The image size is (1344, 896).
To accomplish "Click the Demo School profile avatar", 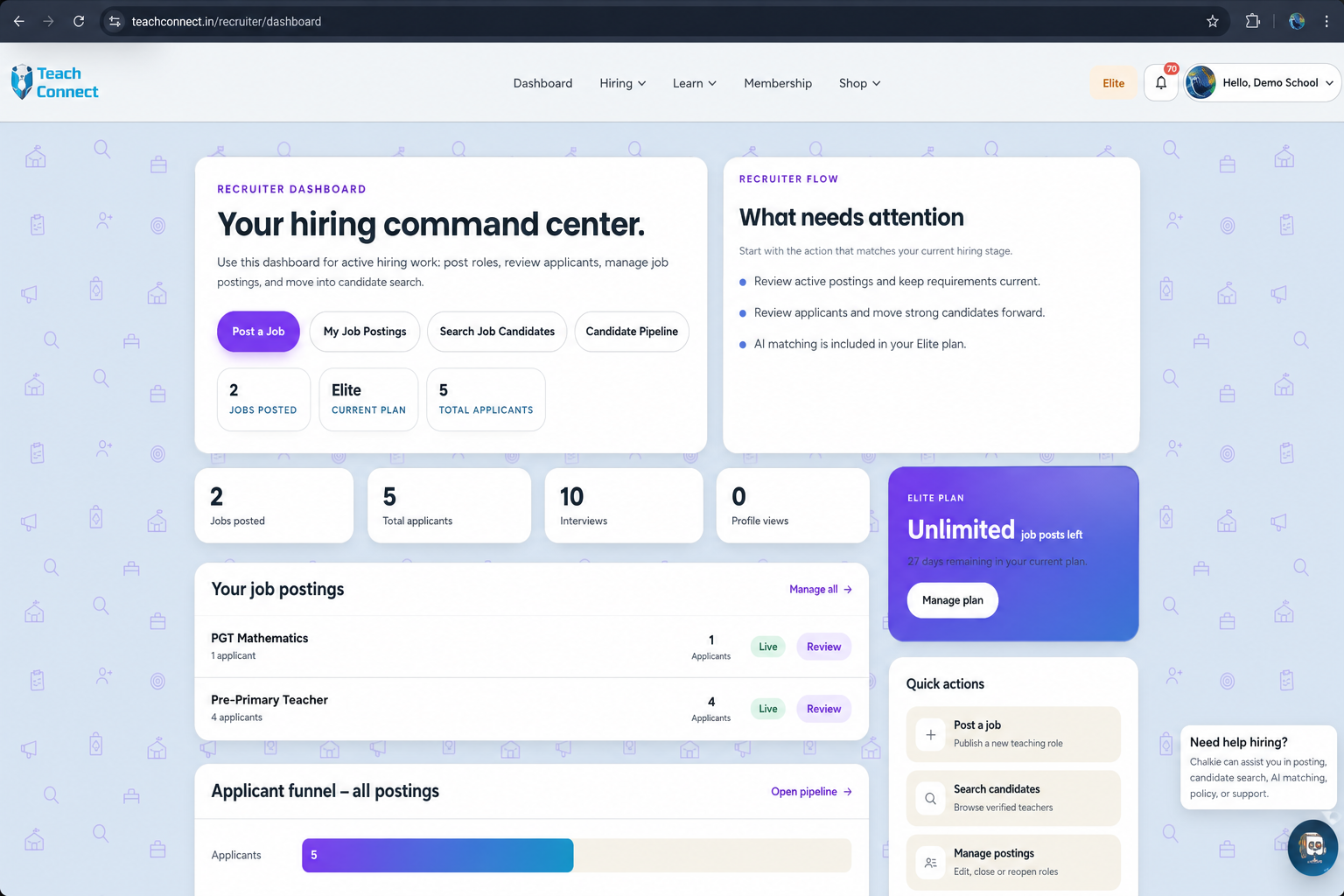I will pos(1201,83).
